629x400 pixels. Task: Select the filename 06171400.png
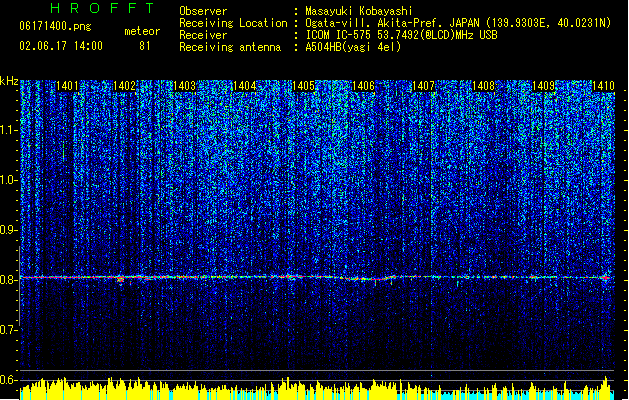[55, 26]
